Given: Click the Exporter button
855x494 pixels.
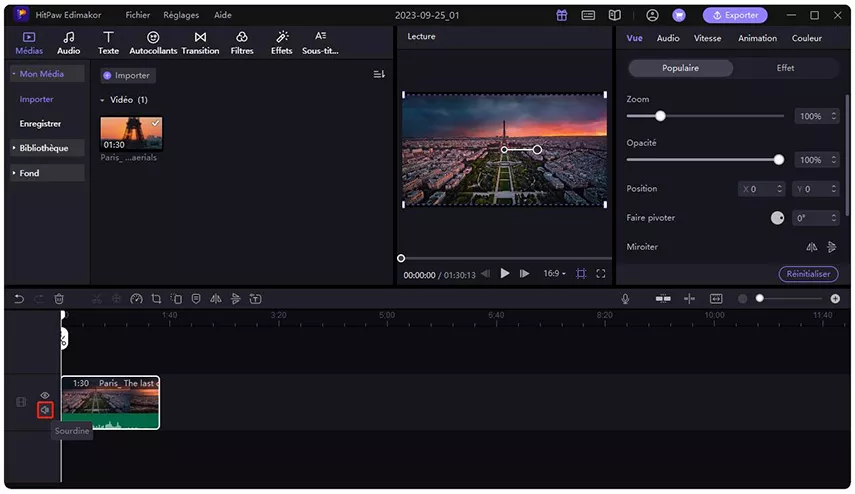Looking at the screenshot, I should 735,15.
